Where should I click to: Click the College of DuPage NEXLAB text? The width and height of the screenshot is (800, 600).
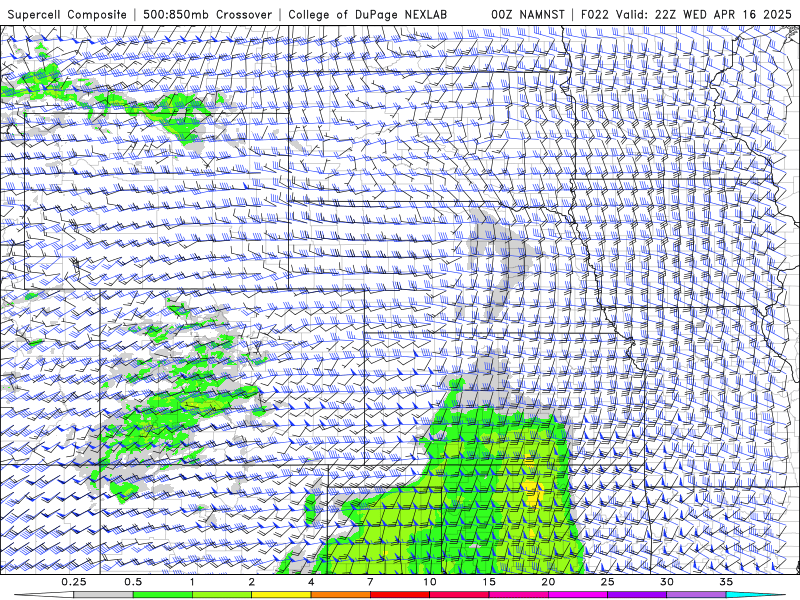[x=367, y=15]
